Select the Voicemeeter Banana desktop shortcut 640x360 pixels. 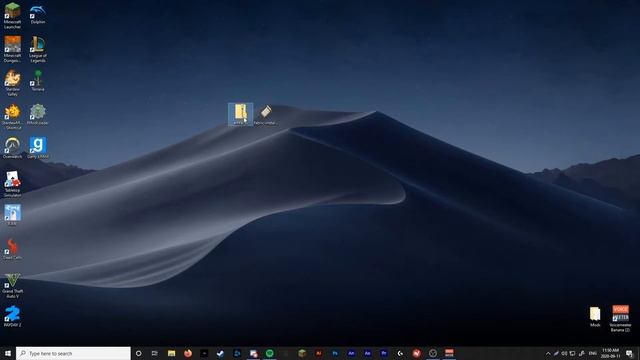click(620, 319)
